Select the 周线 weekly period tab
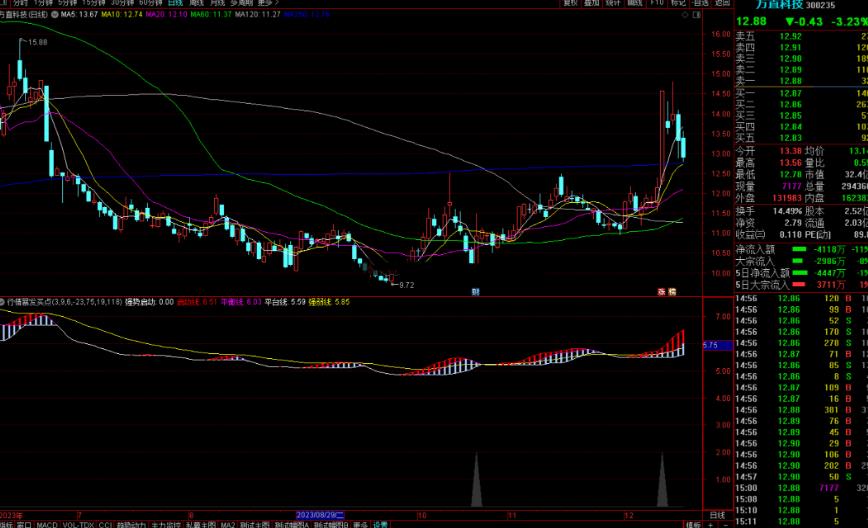This screenshot has height=528, width=868. point(197,3)
